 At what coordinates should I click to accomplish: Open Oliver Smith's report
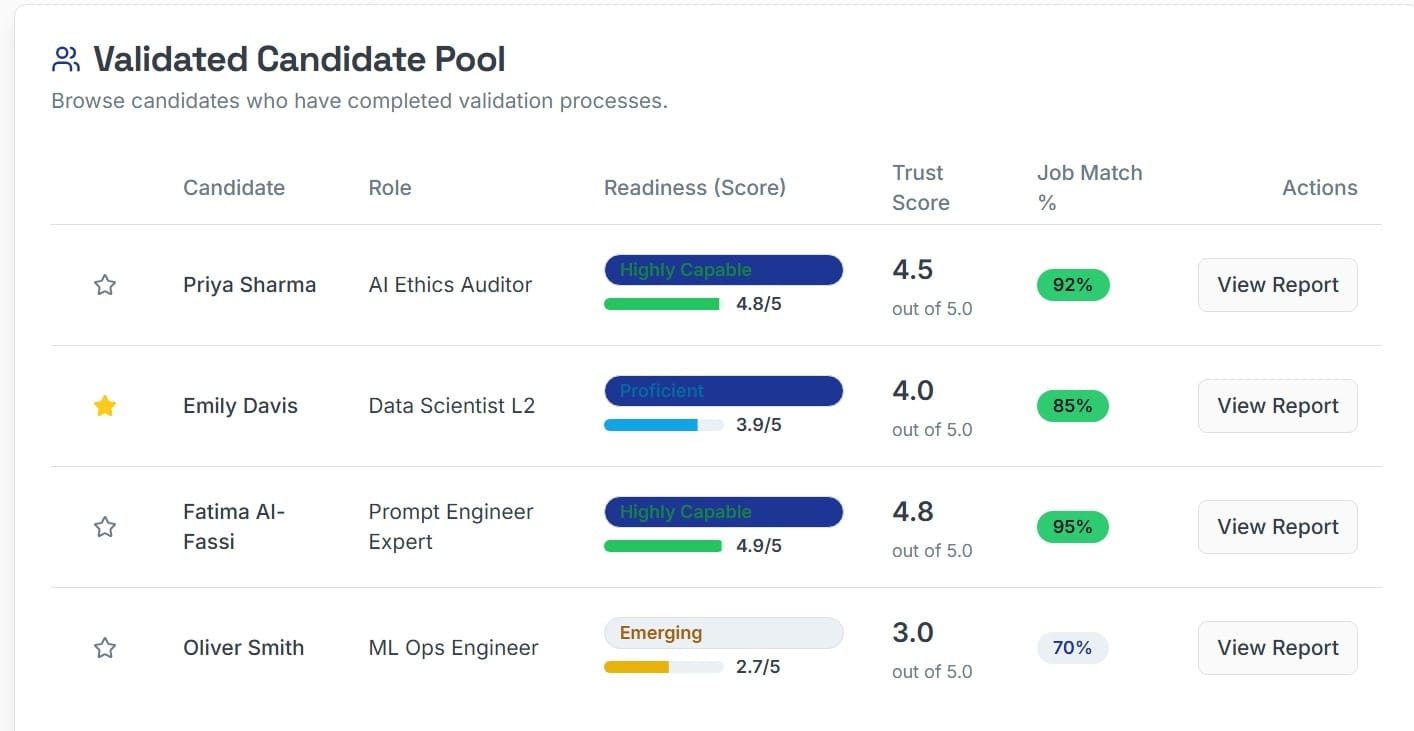click(x=1277, y=647)
